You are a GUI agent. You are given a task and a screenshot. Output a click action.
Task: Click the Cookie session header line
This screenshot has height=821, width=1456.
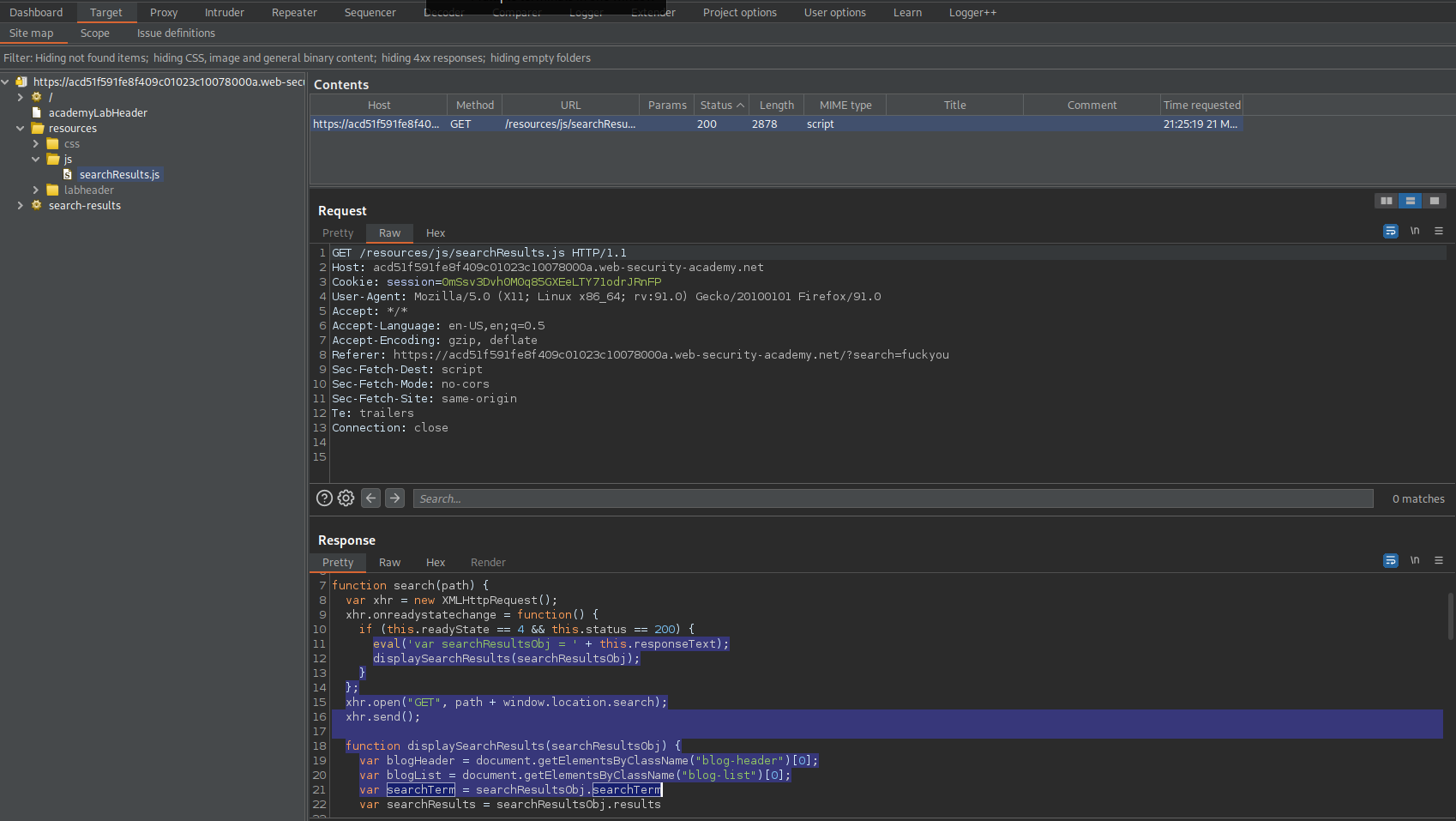coord(496,282)
